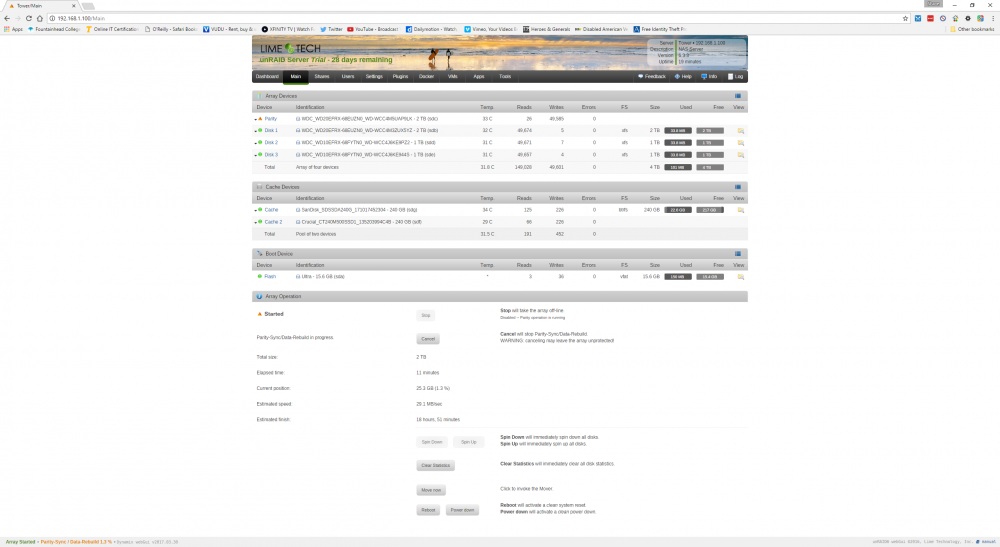Toggle the Array Devices view icon

738,96
